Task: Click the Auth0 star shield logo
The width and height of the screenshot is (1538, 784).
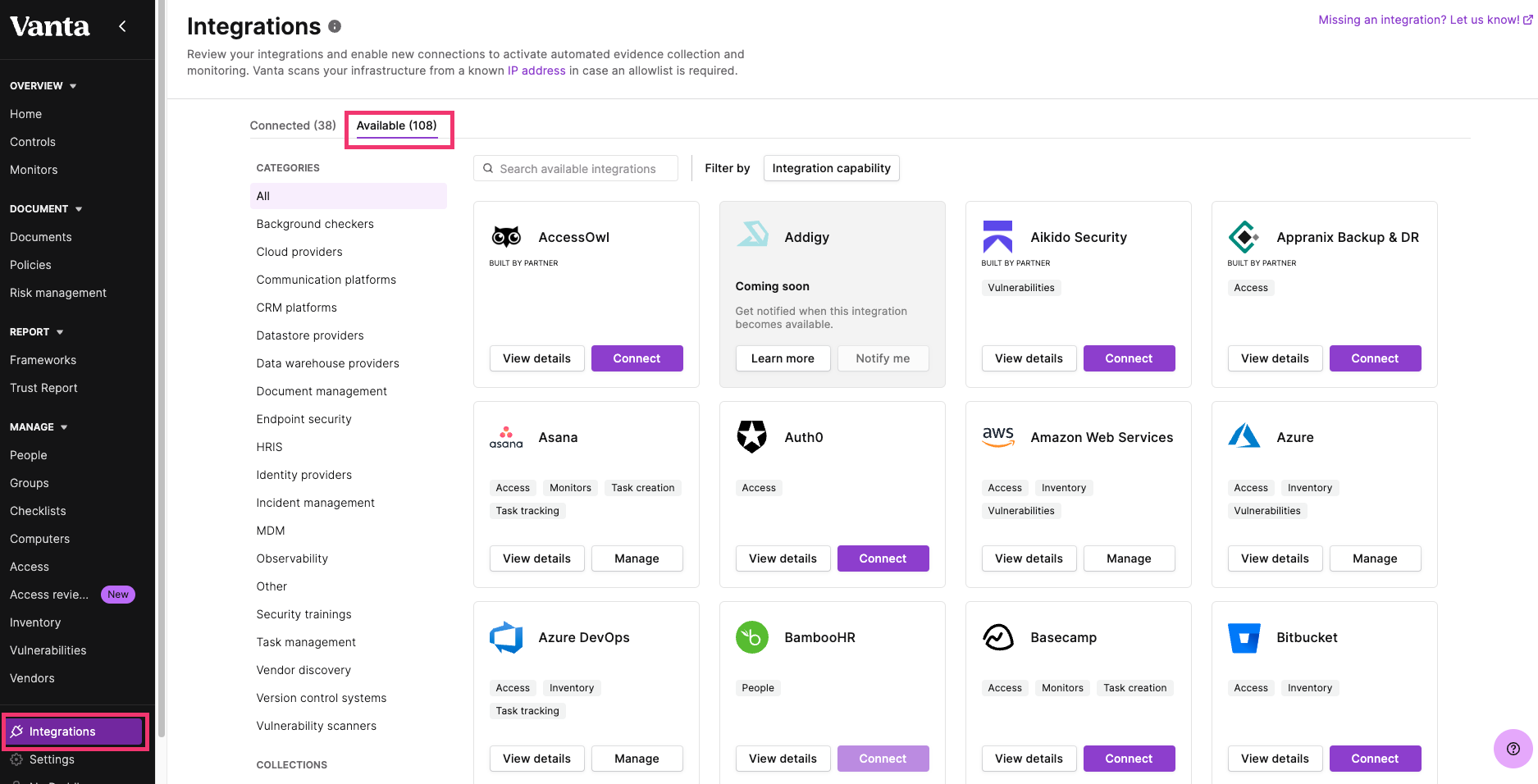Action: click(x=751, y=436)
